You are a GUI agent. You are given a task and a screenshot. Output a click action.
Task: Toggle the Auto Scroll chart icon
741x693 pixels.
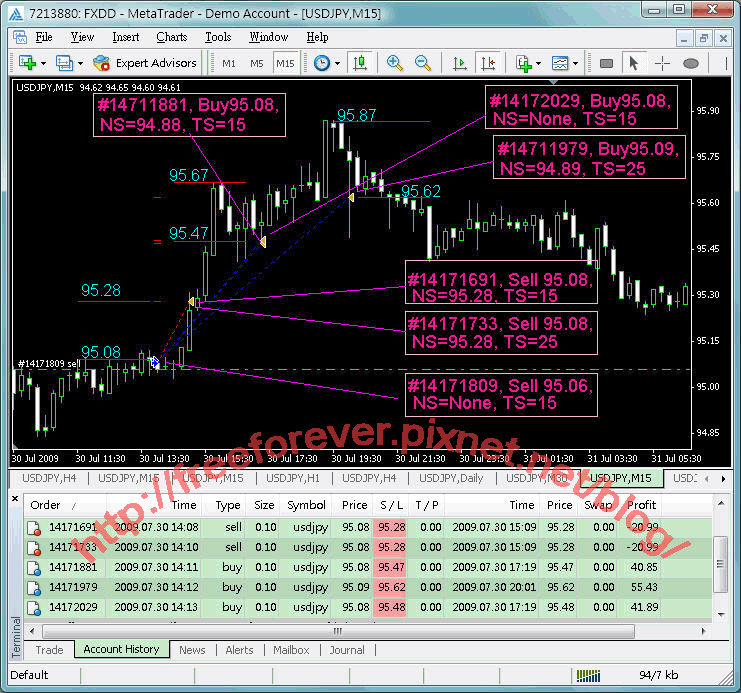coord(459,63)
